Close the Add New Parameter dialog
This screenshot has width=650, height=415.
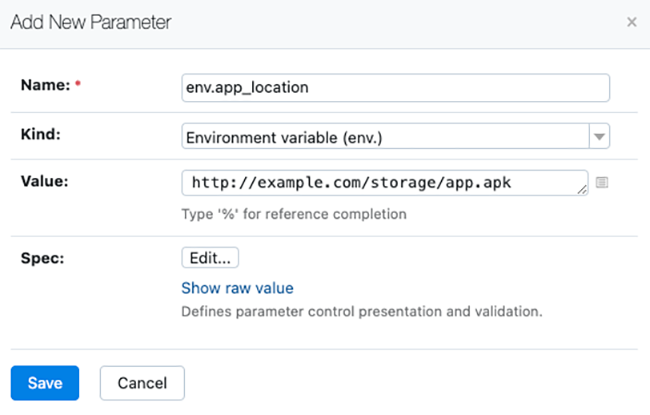click(631, 21)
